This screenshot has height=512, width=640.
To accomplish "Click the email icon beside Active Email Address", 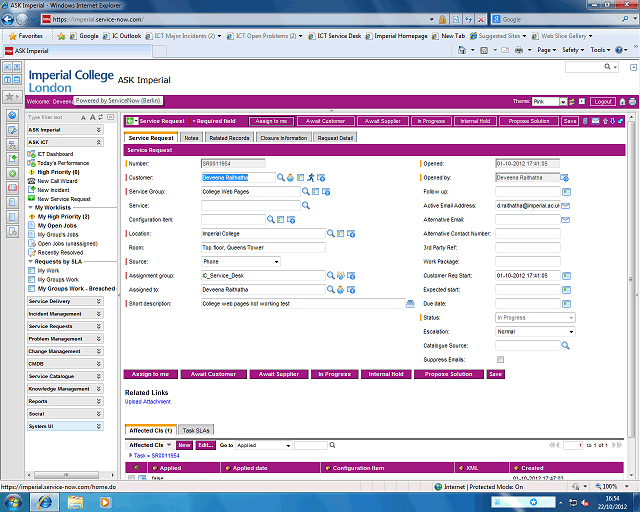I will pyautogui.click(x=565, y=205).
